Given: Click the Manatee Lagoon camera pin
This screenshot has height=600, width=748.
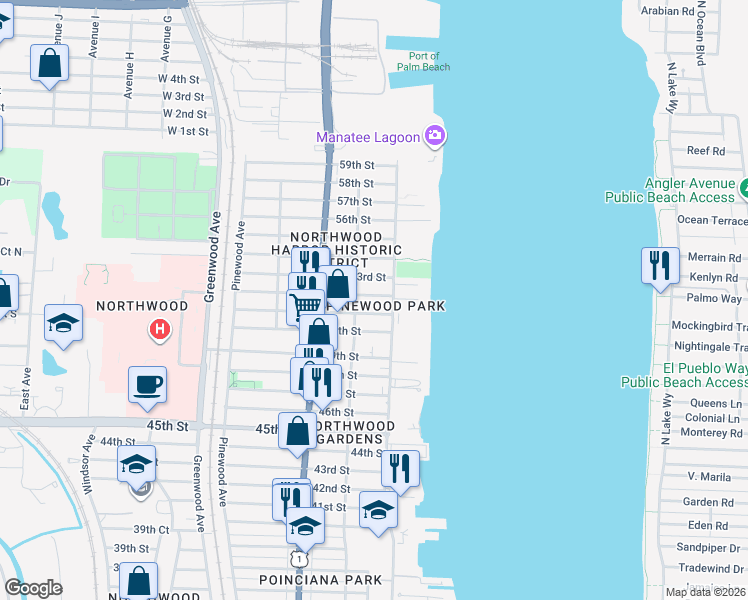Looking at the screenshot, I should tap(435, 136).
